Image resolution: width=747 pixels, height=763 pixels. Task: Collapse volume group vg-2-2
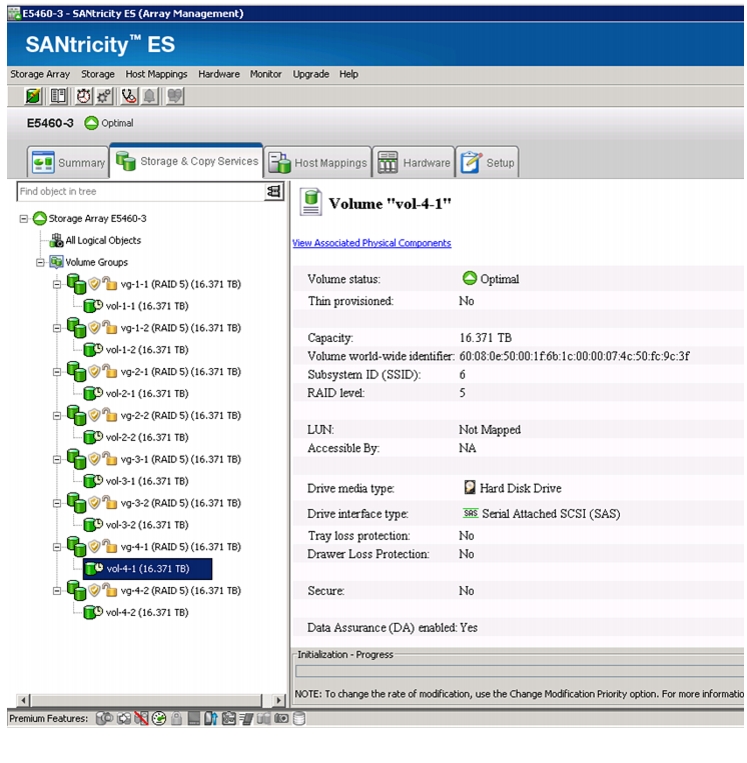[x=57, y=416]
